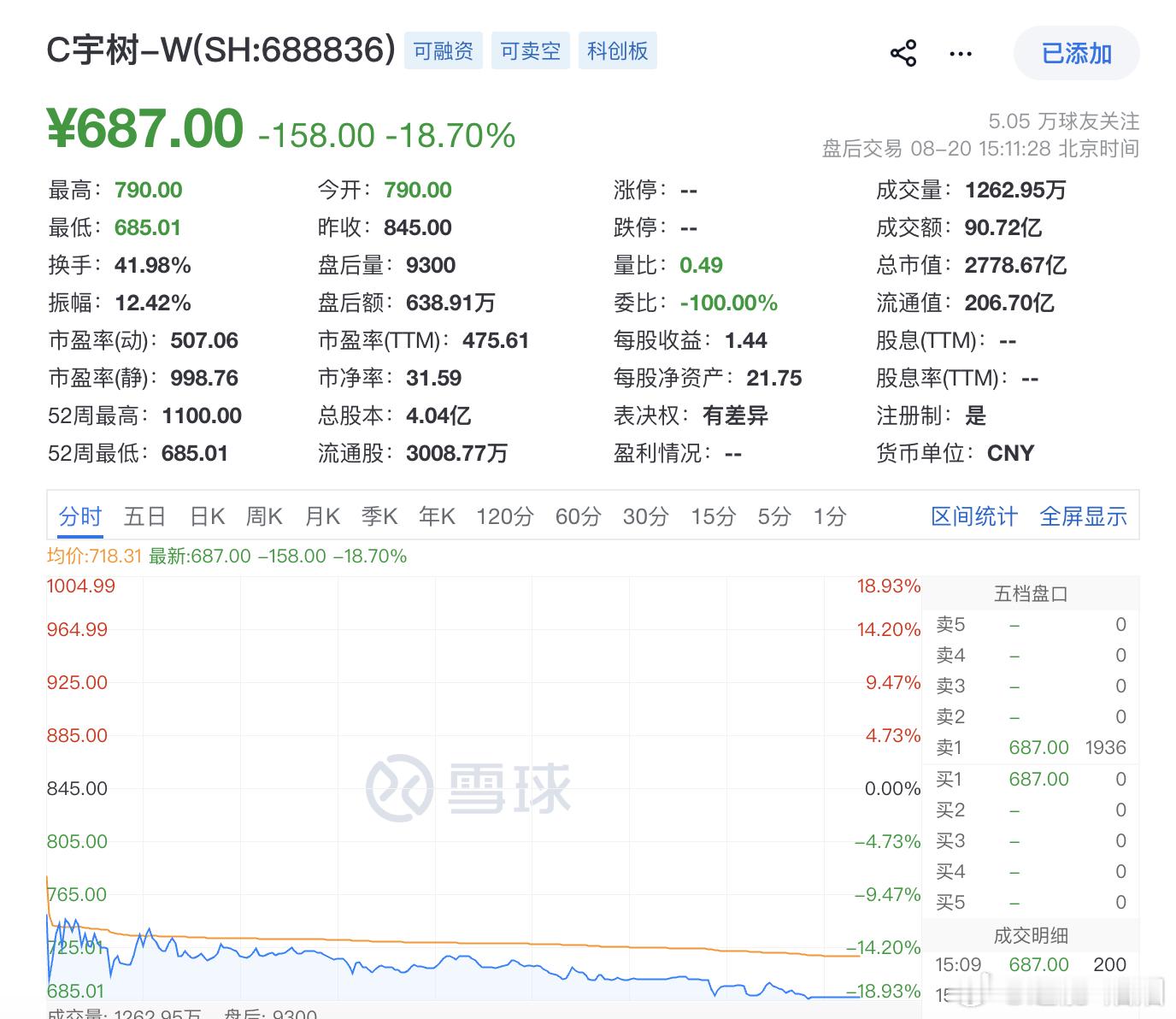This screenshot has width=1176, height=1019.
Task: Click the 振幅 value 12.42%
Action: (153, 303)
